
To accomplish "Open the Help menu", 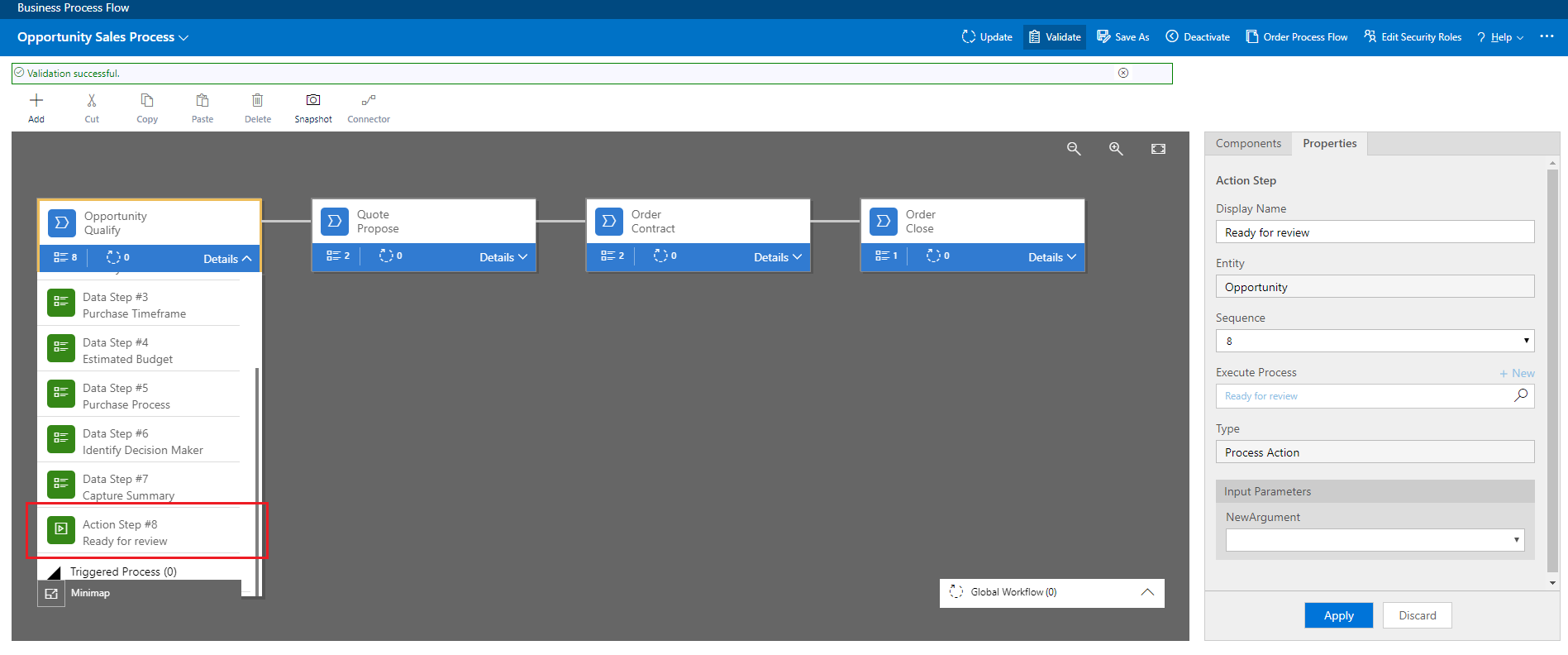I will click(1500, 37).
